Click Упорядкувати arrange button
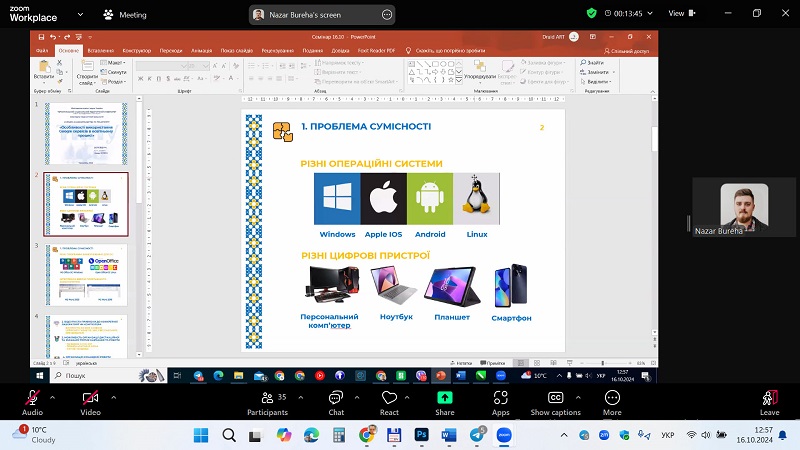Viewport: 800px width, 450px height. [x=480, y=71]
